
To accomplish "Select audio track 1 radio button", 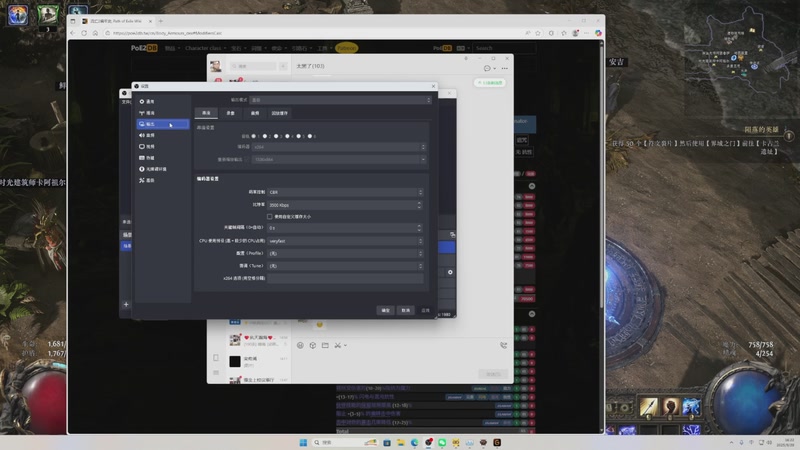I will 254,136.
